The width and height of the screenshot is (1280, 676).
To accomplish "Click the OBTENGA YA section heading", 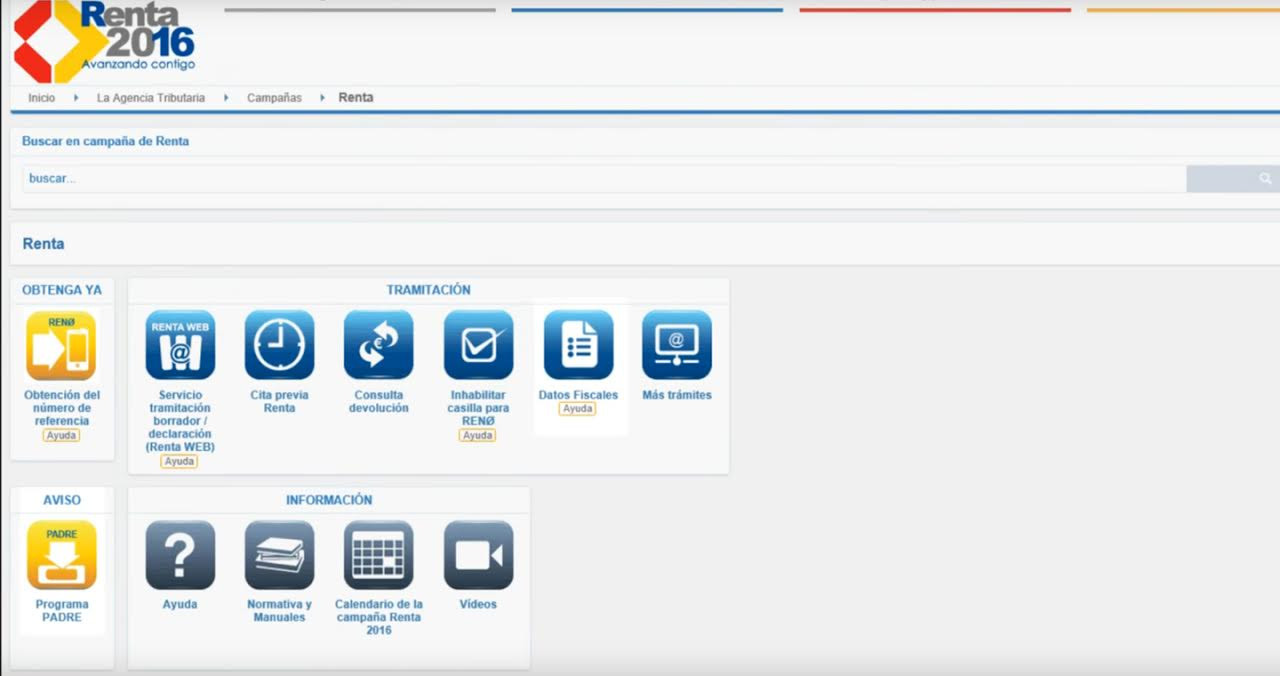I will (x=62, y=290).
